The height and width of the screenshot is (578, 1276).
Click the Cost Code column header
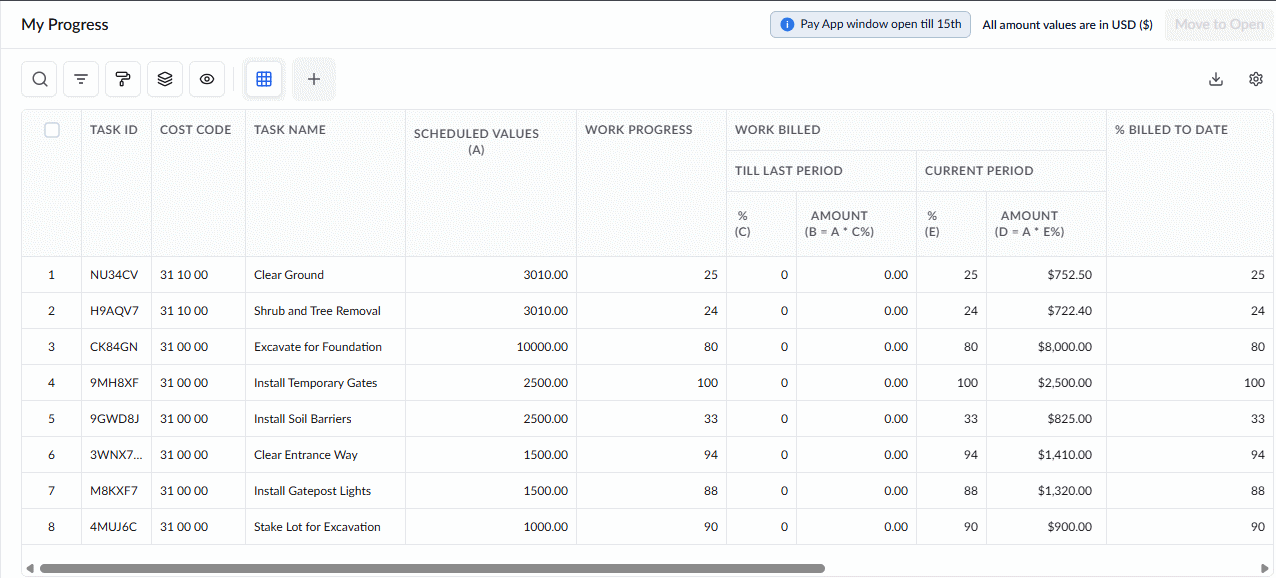click(196, 130)
